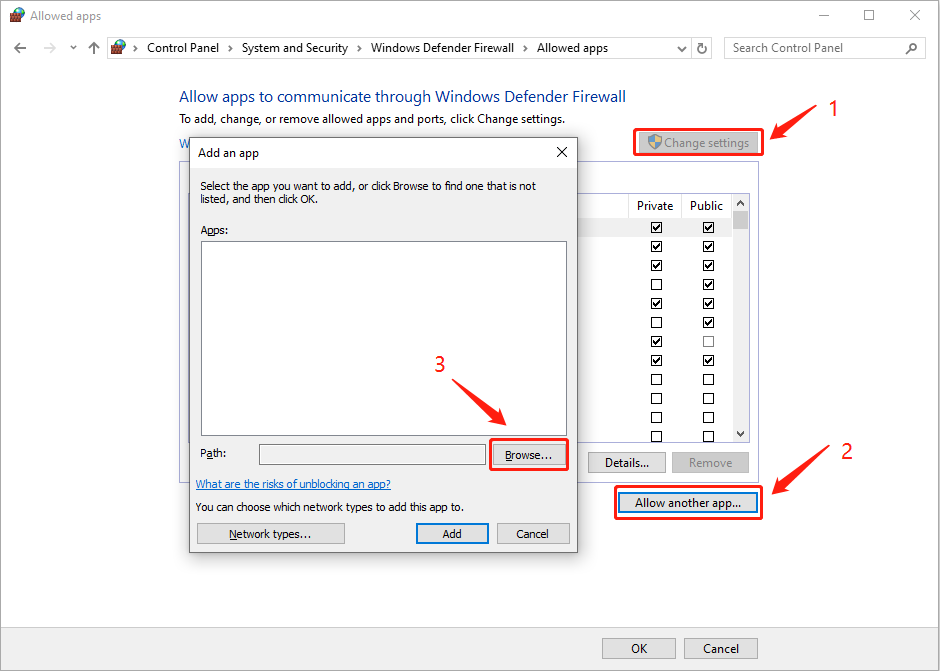Click the Allowed apps title bar icon

pos(17,15)
